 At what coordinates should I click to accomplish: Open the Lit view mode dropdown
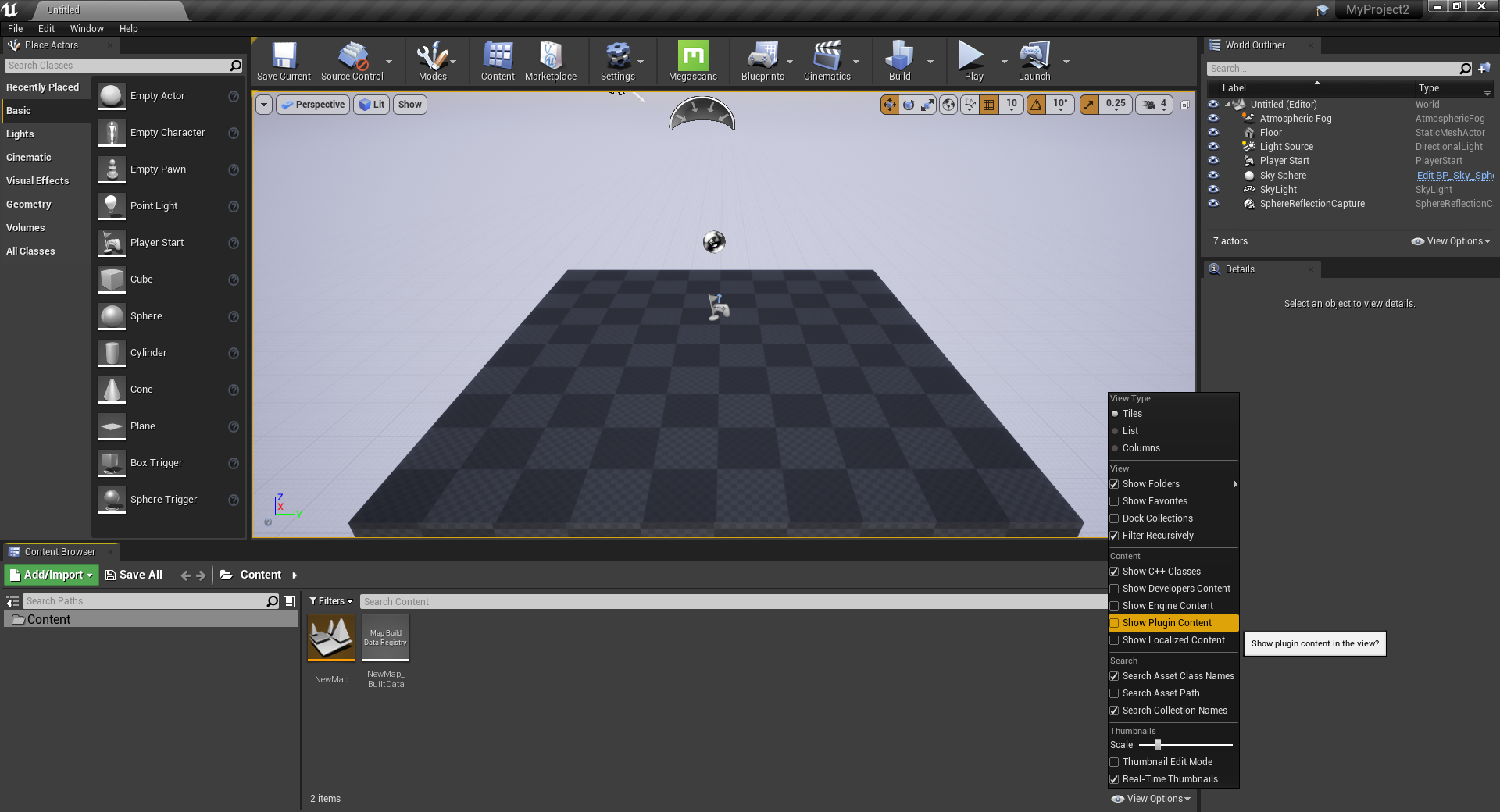click(372, 105)
